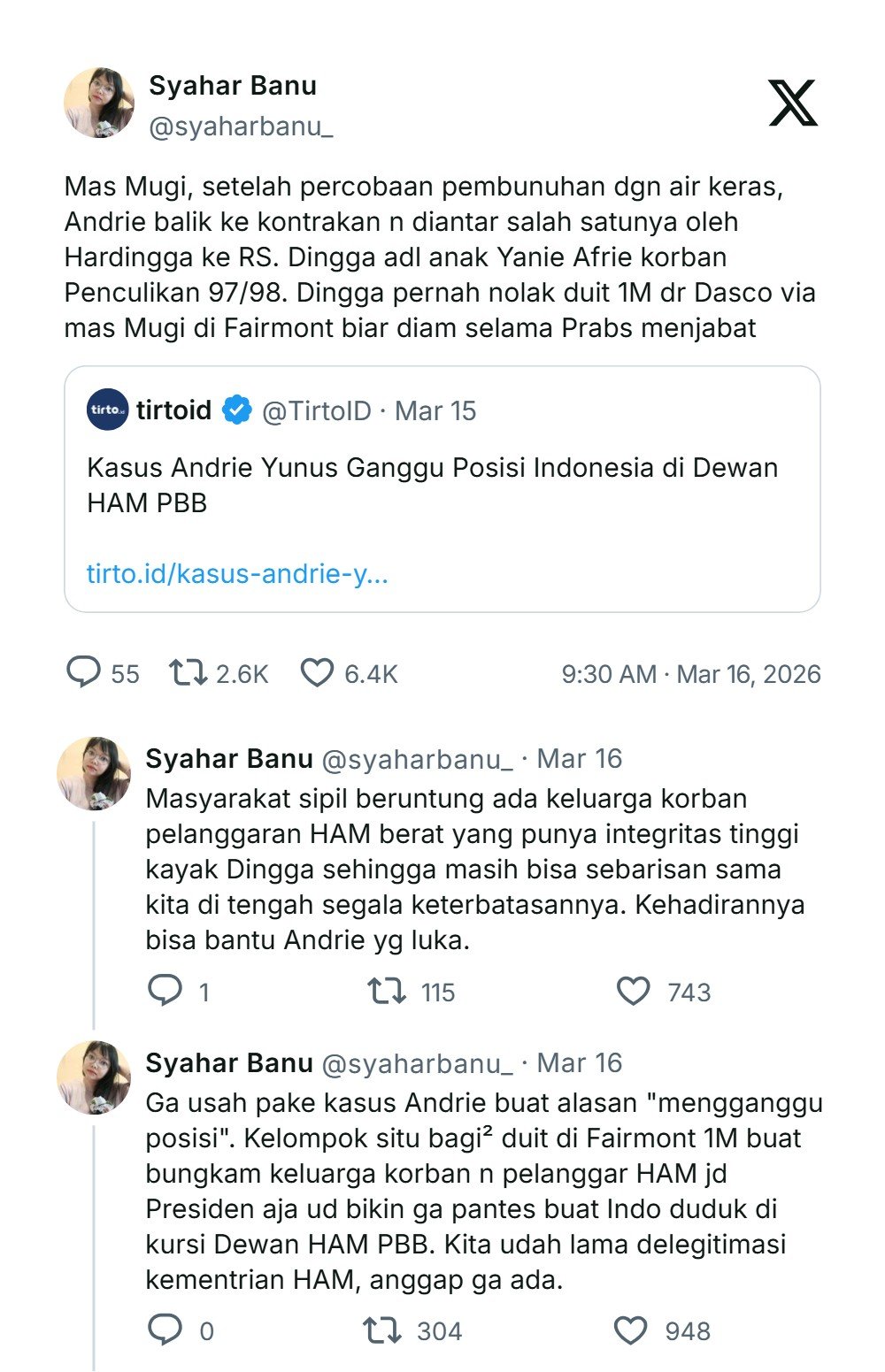
Task: Open the X logo icon
Action: [x=792, y=103]
